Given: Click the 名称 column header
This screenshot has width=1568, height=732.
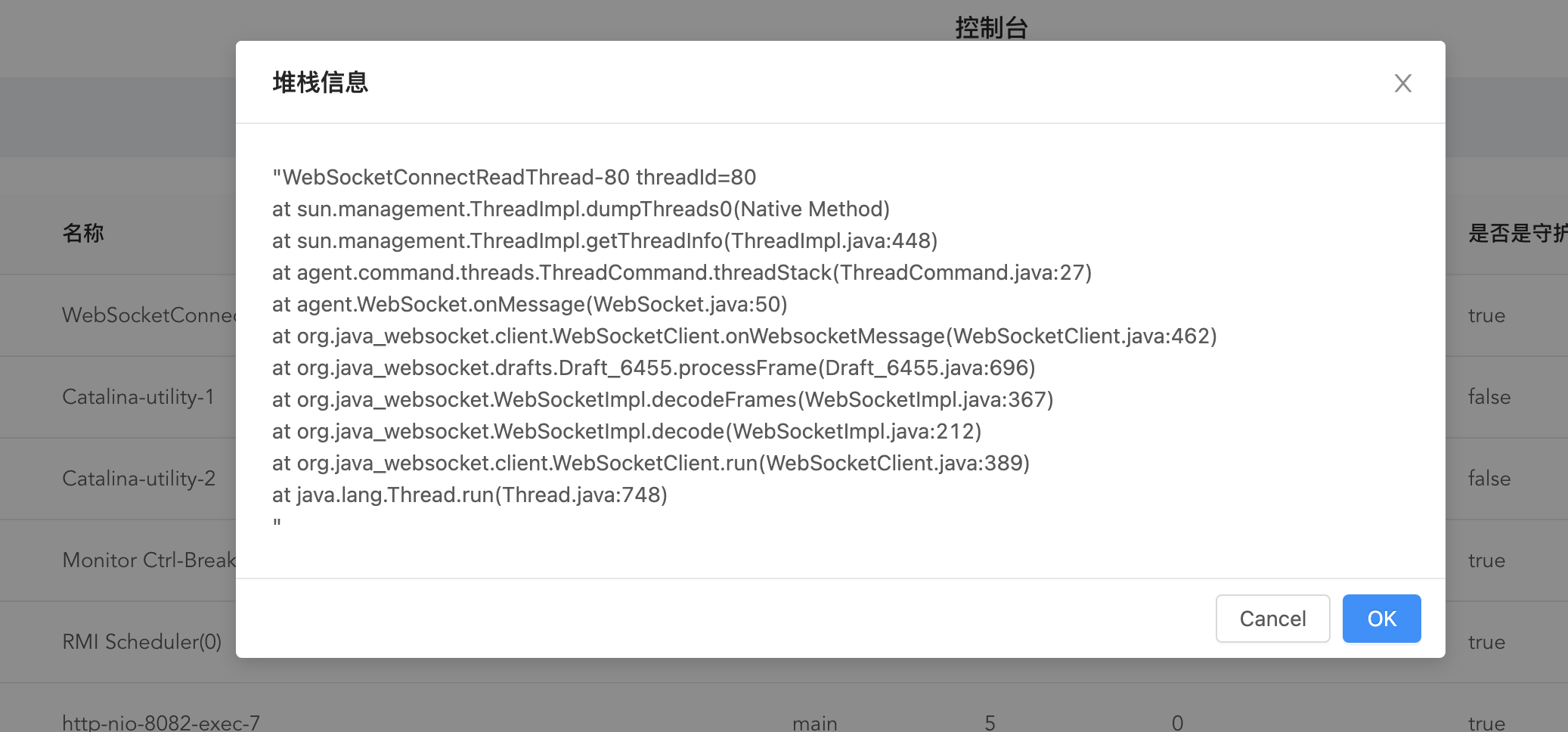Looking at the screenshot, I should pyautogui.click(x=83, y=233).
